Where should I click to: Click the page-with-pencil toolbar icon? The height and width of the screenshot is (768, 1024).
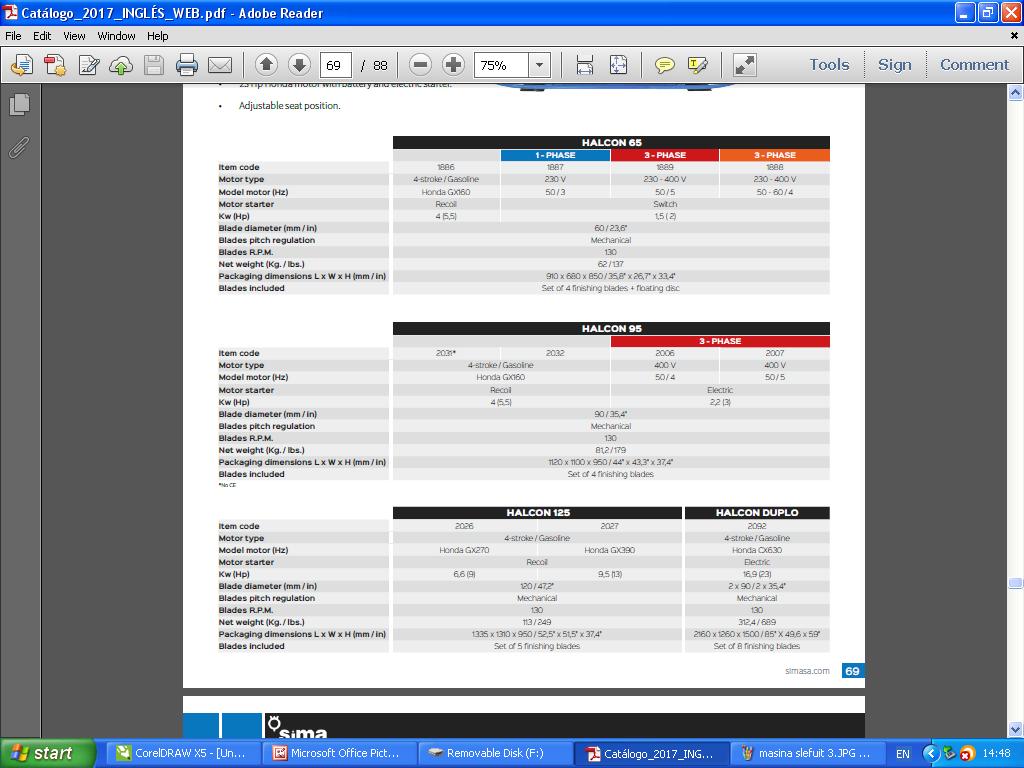(88, 65)
